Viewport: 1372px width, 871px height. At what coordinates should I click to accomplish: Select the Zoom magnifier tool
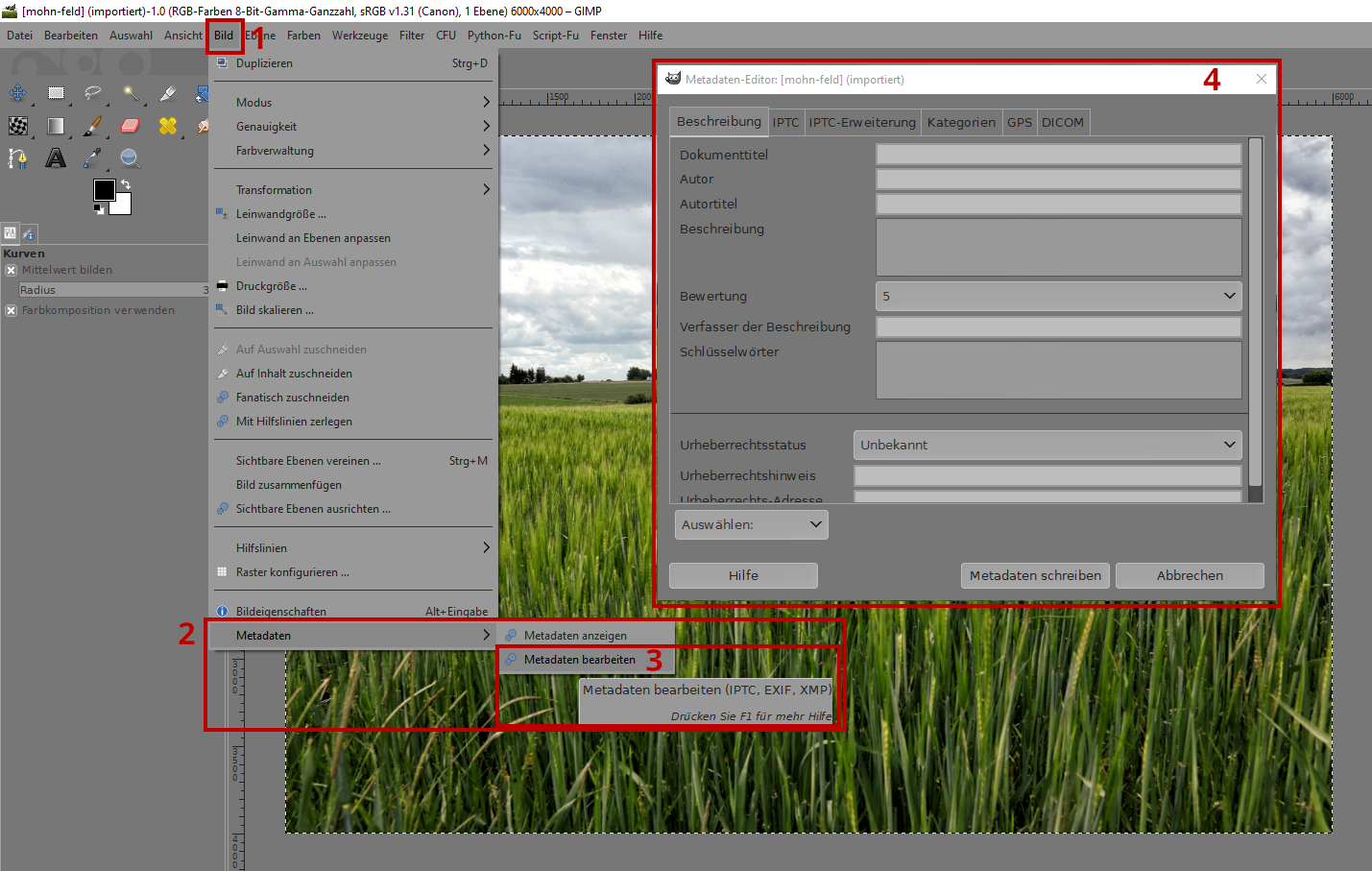(130, 158)
